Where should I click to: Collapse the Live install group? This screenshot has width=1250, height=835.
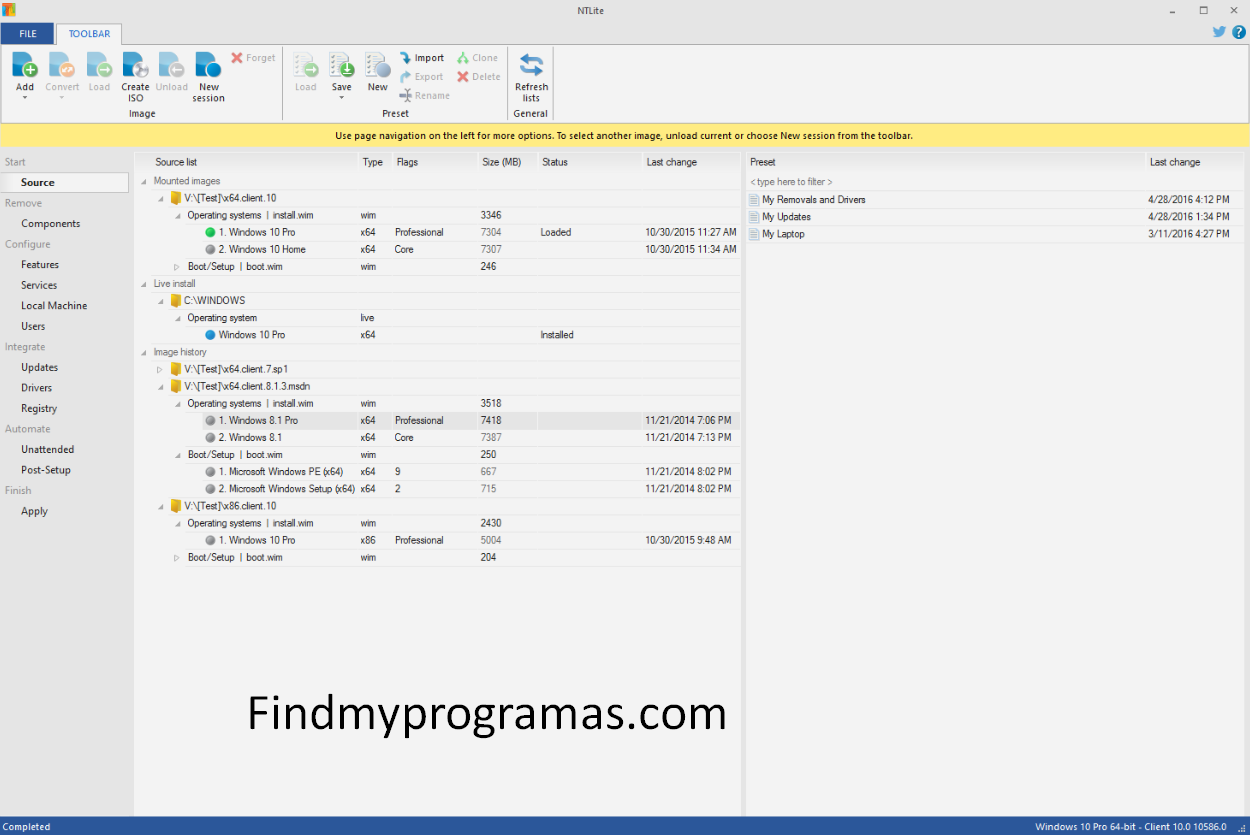coord(143,284)
